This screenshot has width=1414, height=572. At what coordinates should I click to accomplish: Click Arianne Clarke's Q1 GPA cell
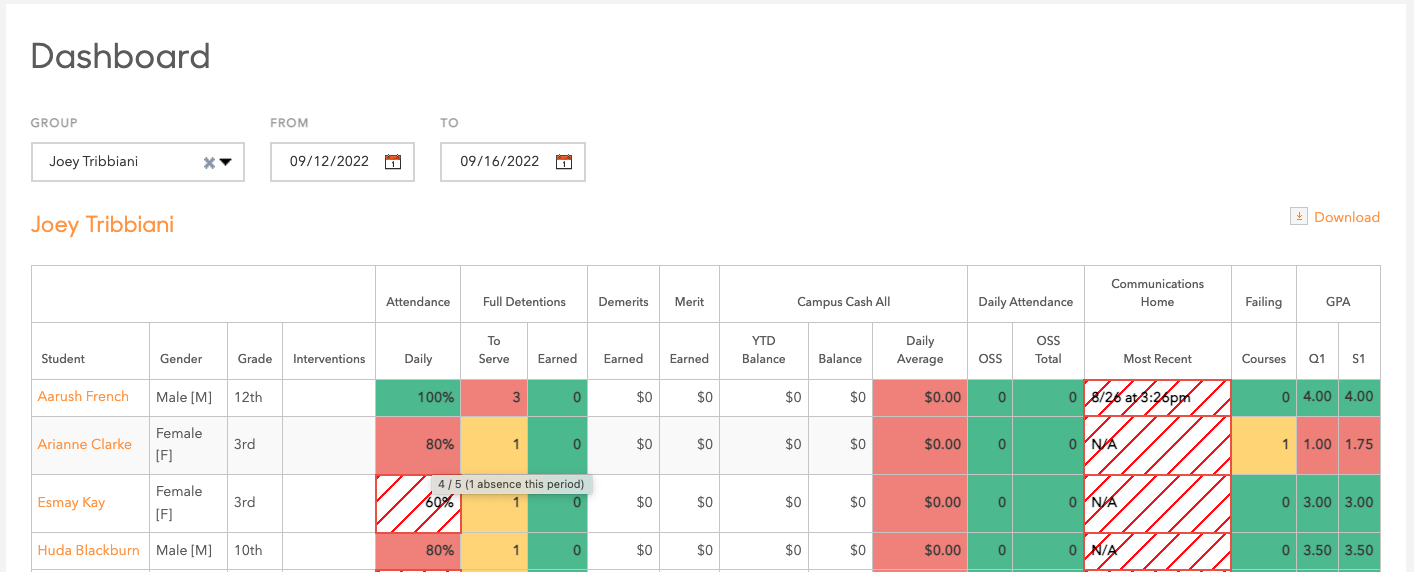pyautogui.click(x=1317, y=445)
